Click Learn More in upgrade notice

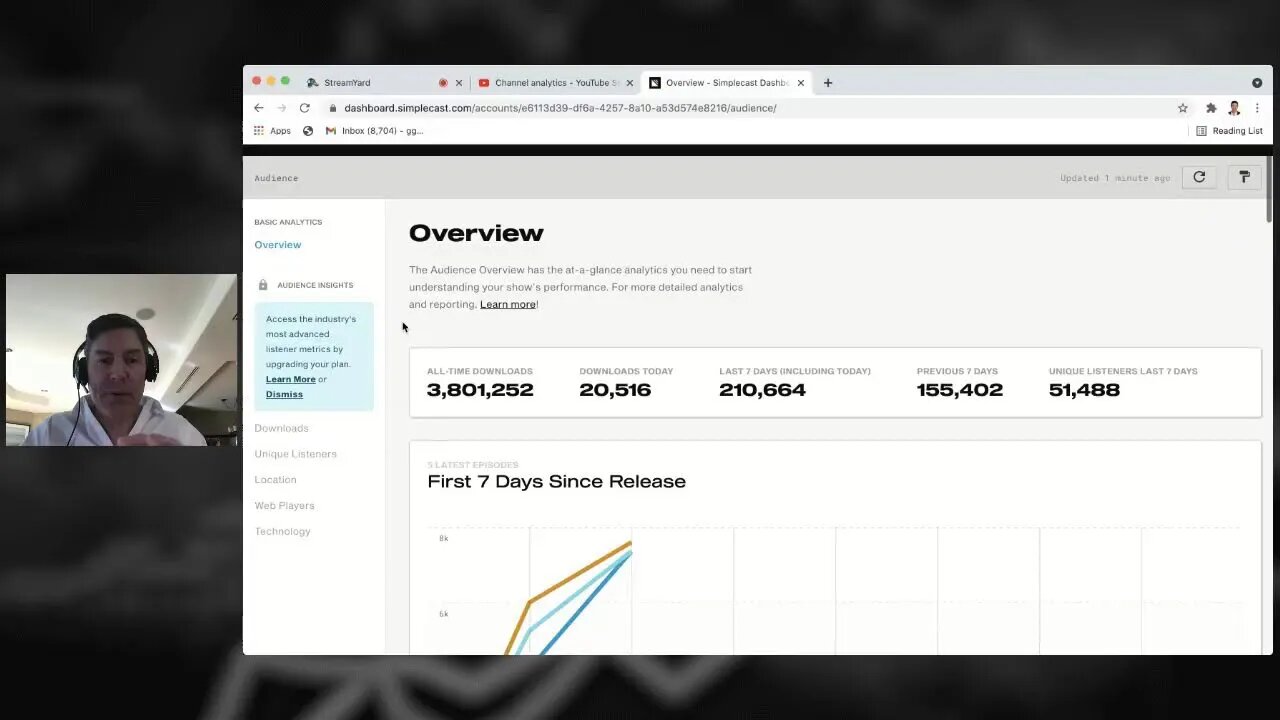click(291, 379)
